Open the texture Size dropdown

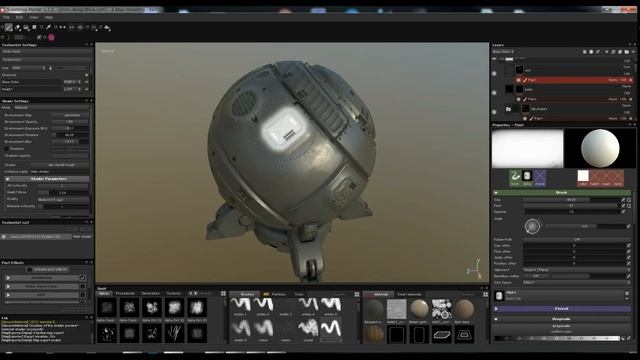29,68
